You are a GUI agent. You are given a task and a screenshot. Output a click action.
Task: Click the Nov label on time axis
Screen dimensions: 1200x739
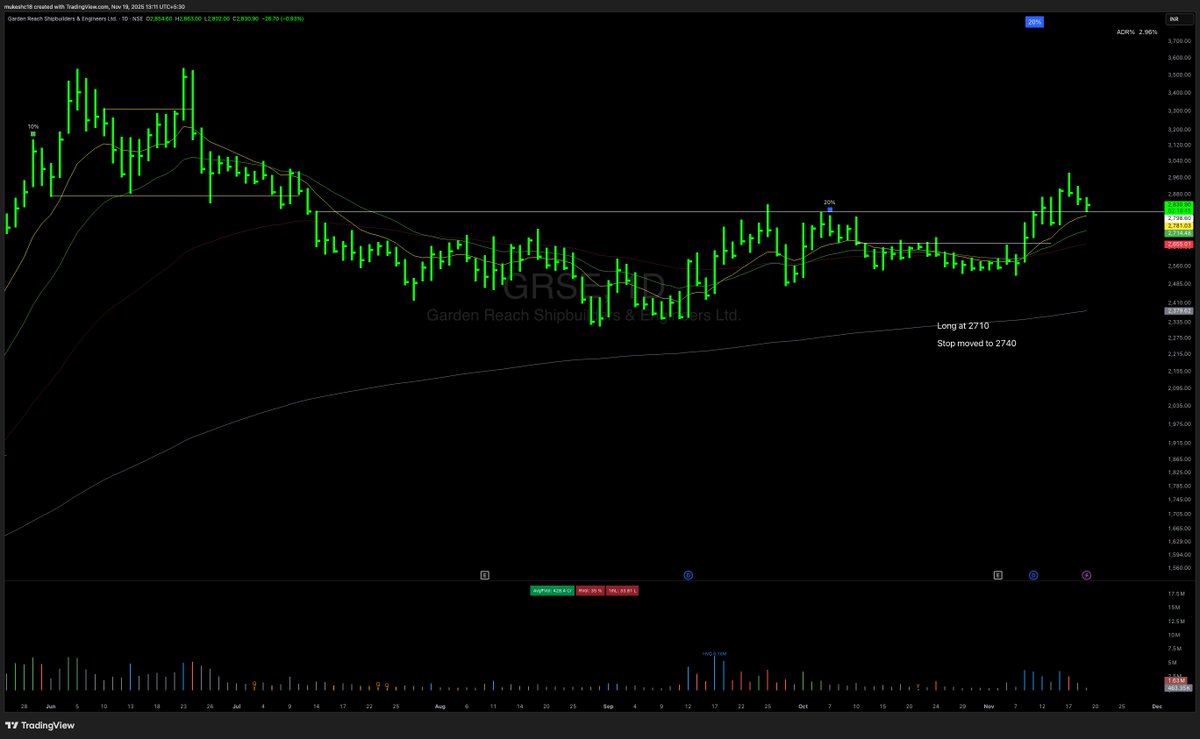(x=989, y=705)
